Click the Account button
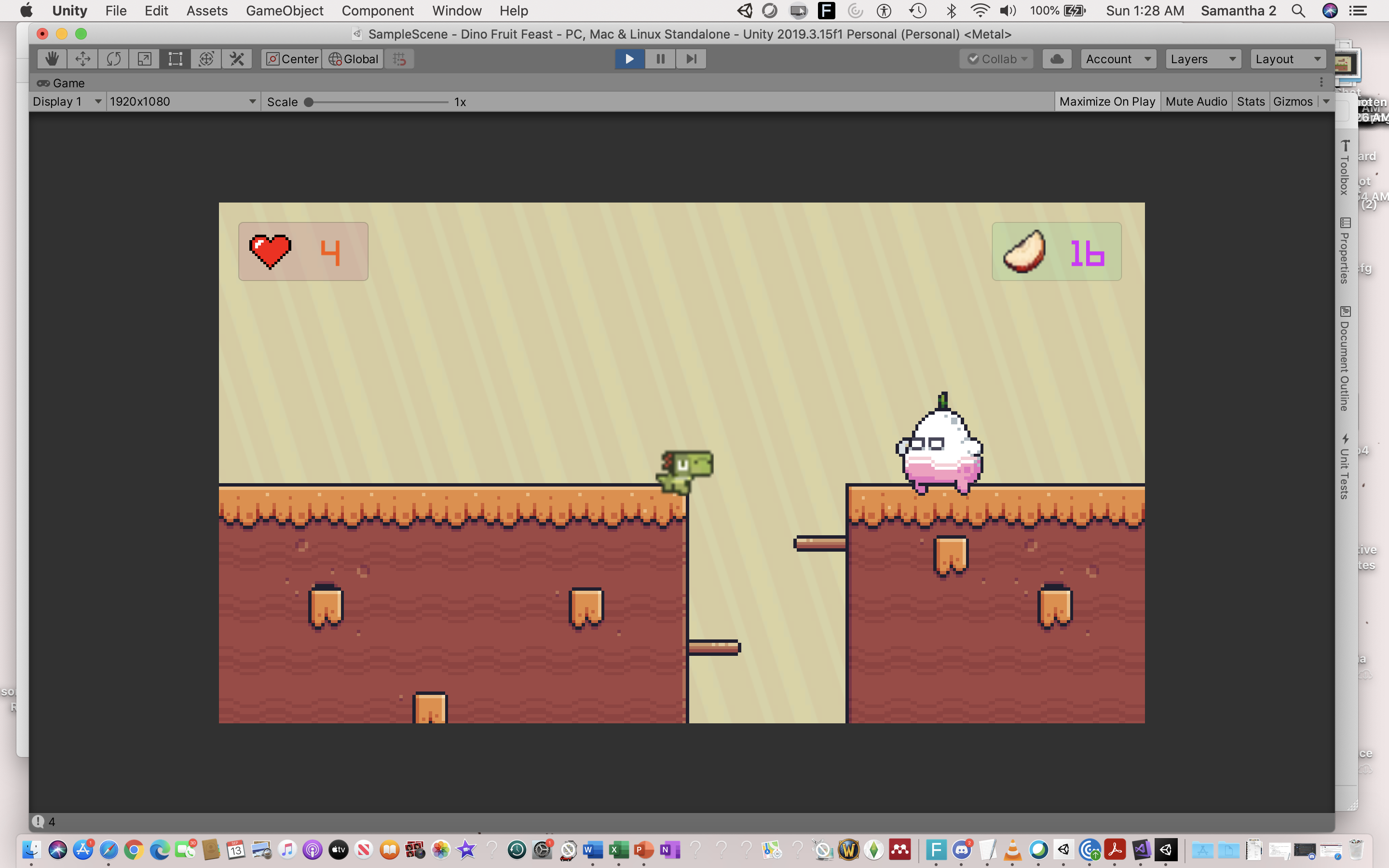 [x=1117, y=59]
